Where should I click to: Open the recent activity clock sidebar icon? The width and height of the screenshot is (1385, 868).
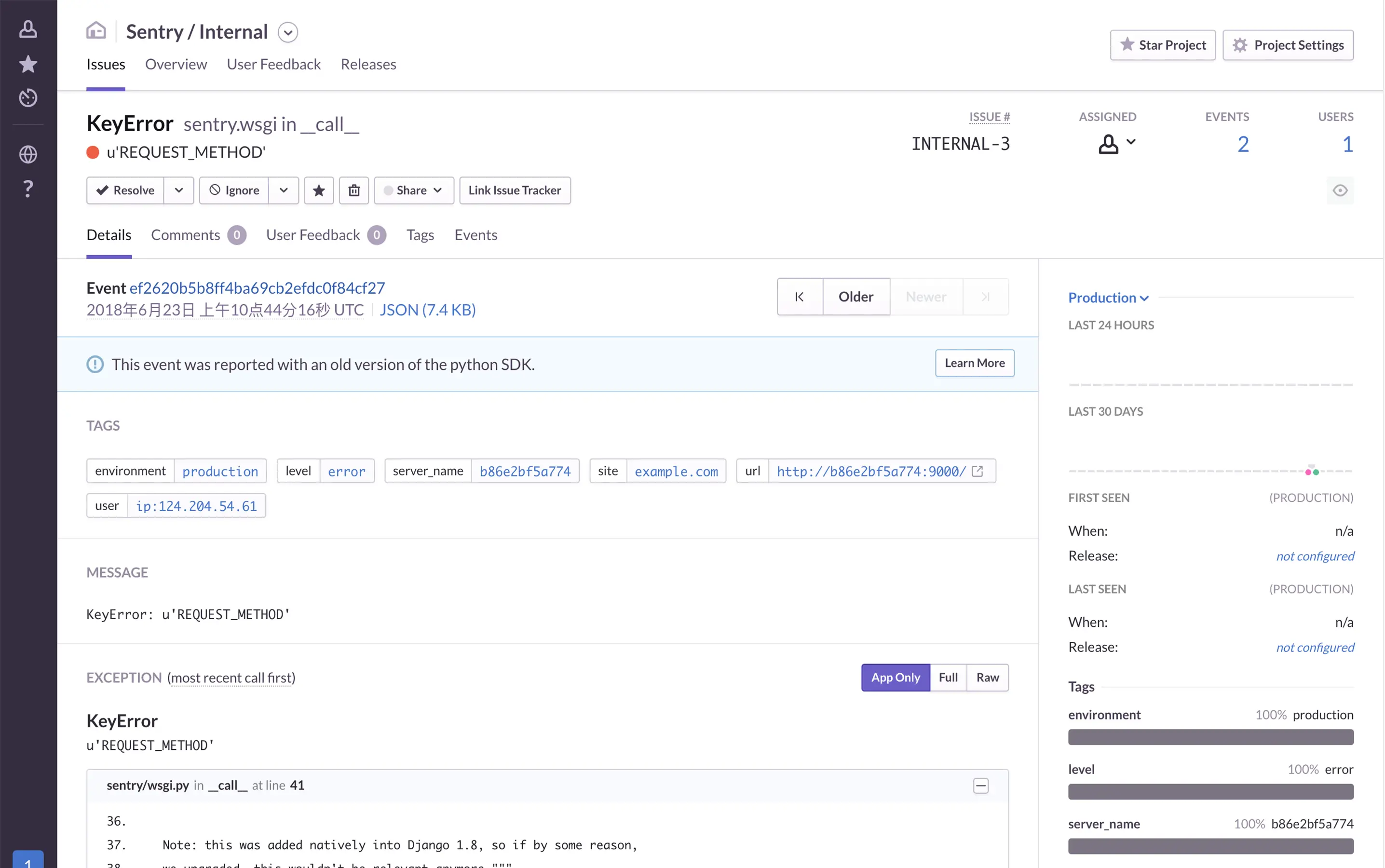(x=27, y=97)
